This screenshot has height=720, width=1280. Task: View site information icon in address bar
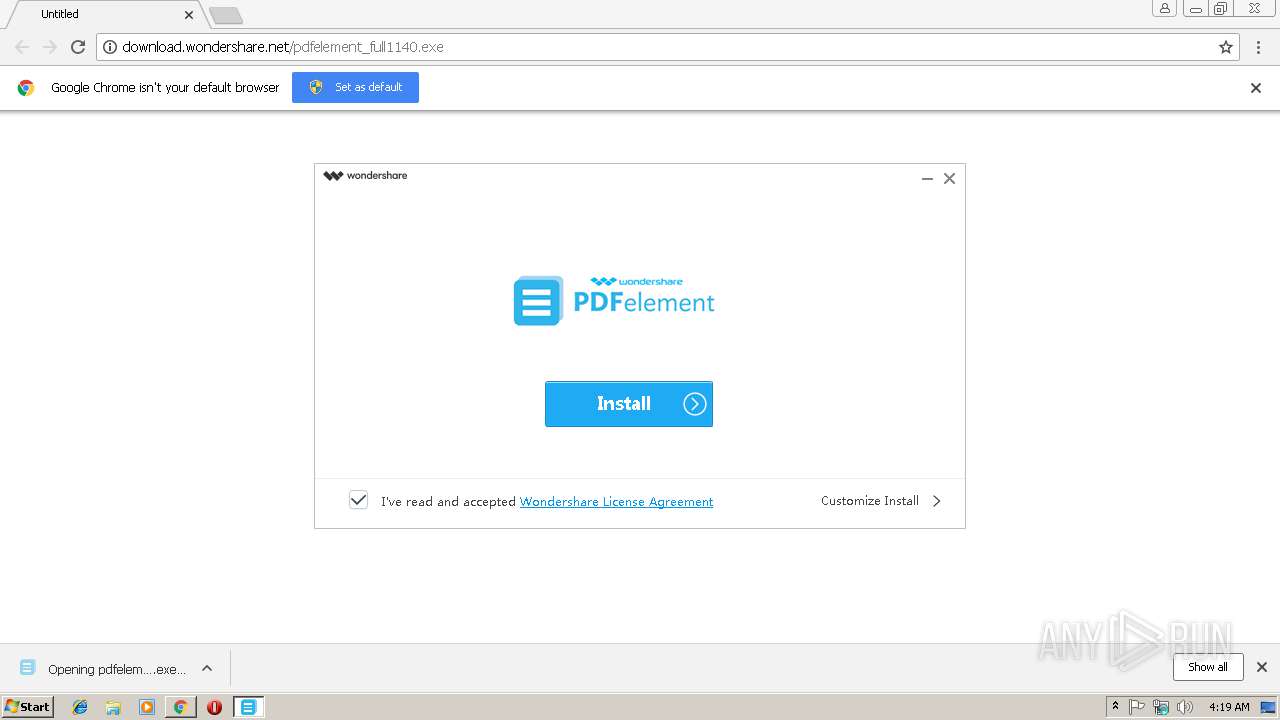click(x=110, y=47)
